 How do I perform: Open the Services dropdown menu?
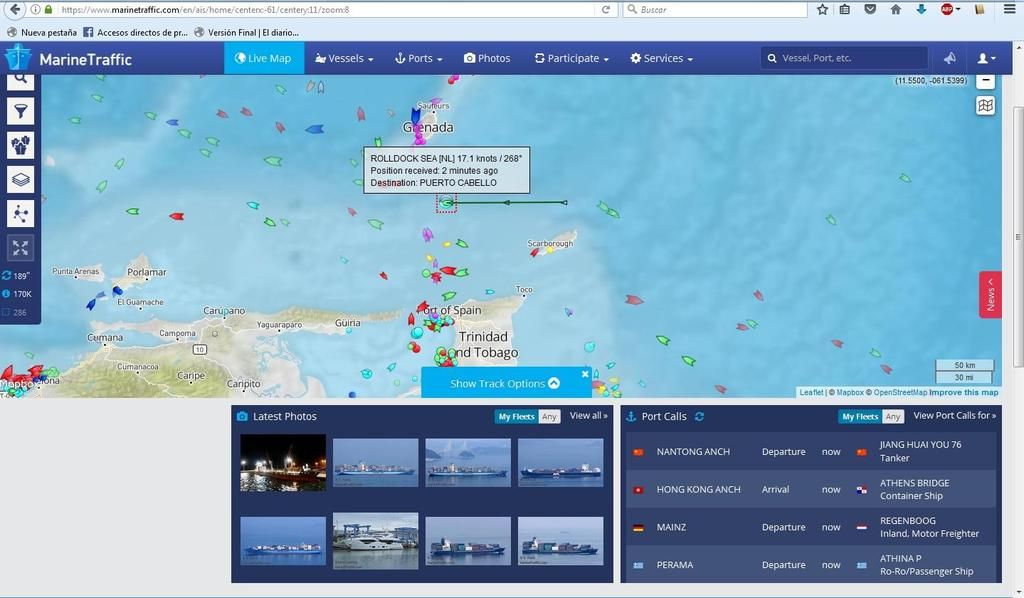coord(662,58)
